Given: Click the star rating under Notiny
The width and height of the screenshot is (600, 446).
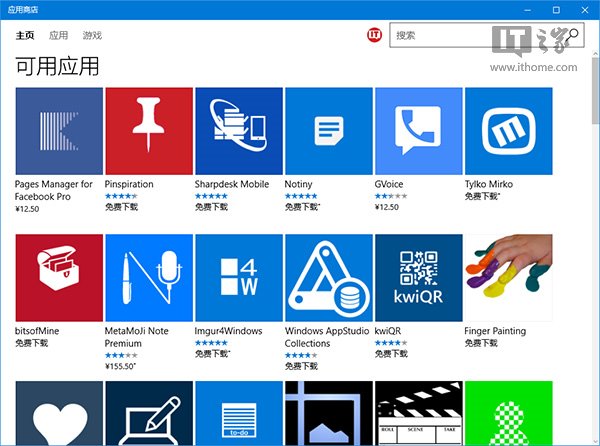Looking at the screenshot, I should [301, 196].
